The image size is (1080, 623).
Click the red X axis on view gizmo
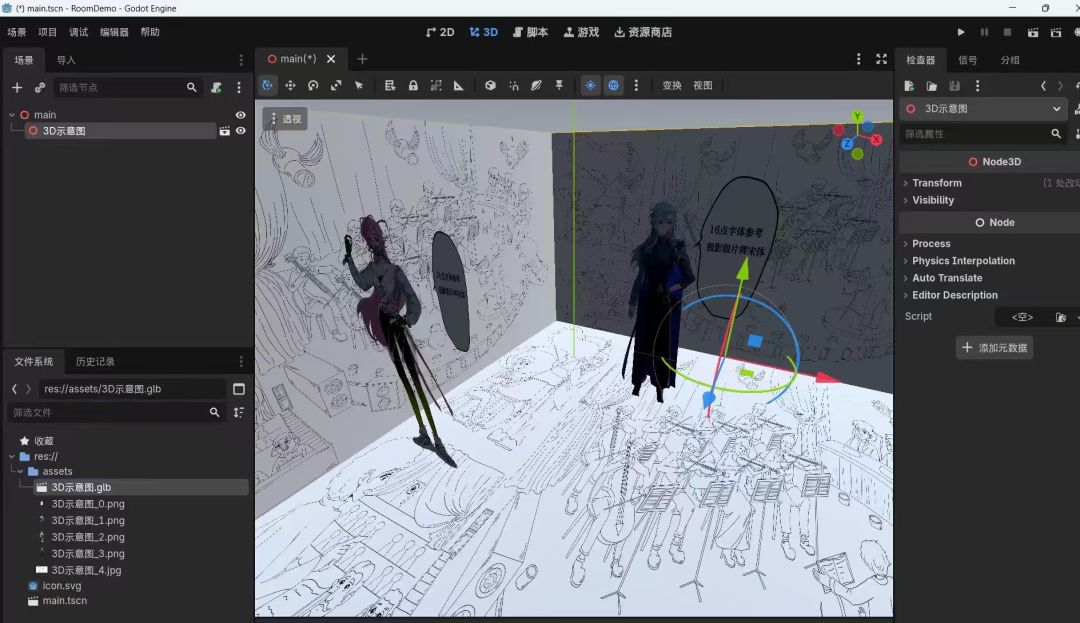(x=876, y=140)
